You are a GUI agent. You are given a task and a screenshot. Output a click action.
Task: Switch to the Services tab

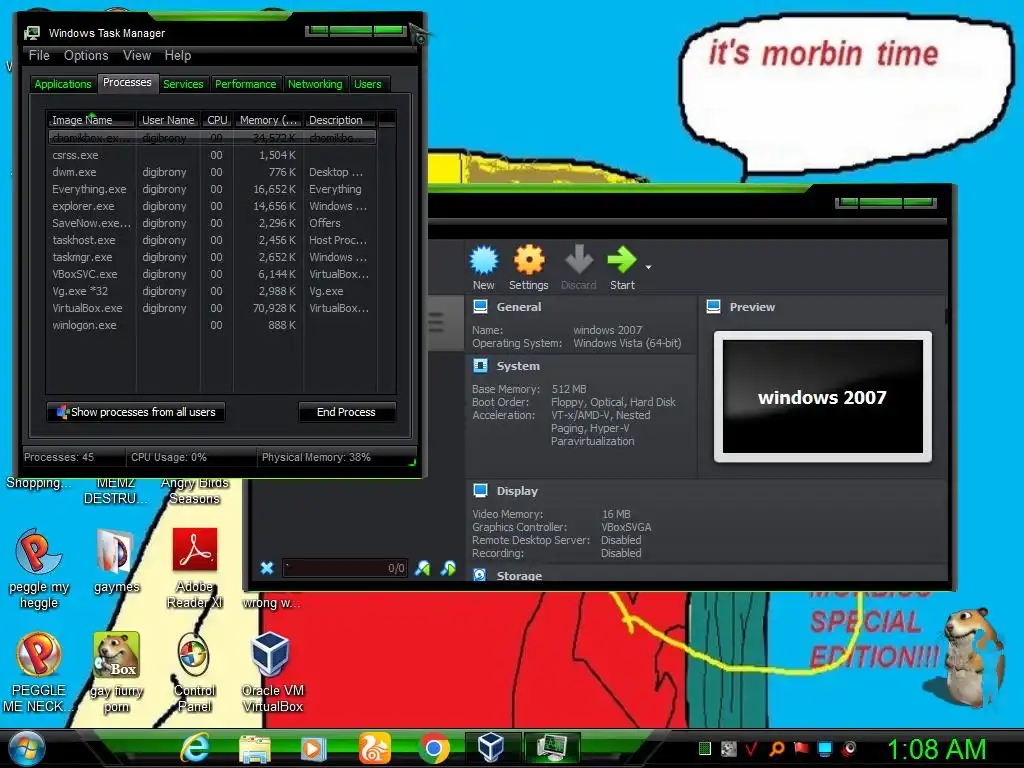click(x=183, y=84)
